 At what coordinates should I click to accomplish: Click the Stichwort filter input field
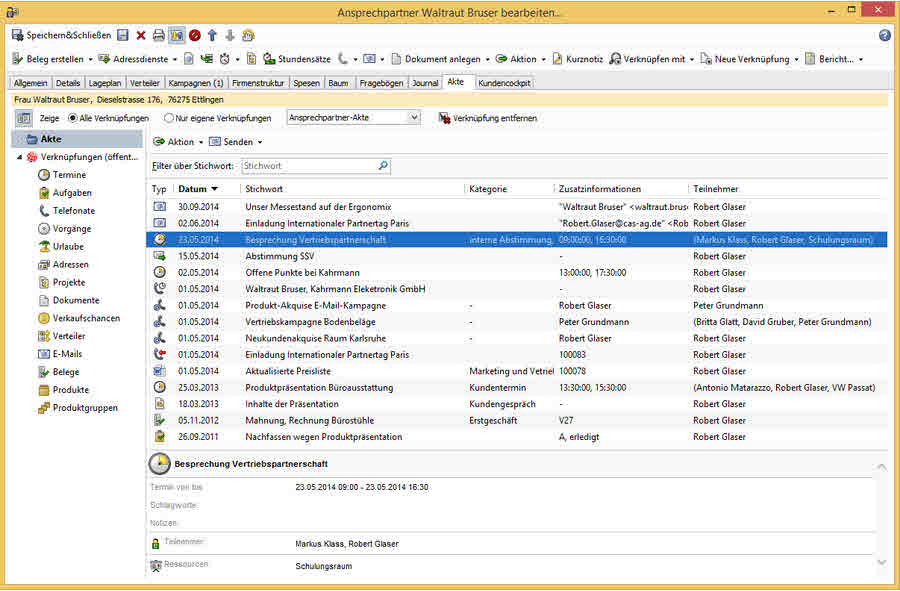[310, 166]
